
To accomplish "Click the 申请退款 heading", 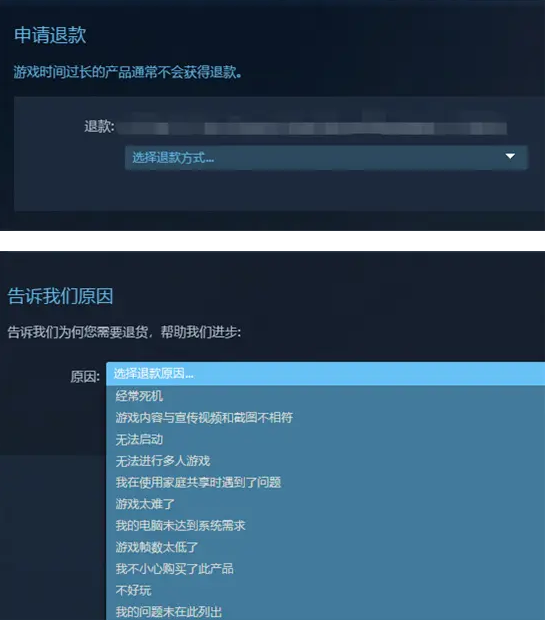I will [50, 35].
